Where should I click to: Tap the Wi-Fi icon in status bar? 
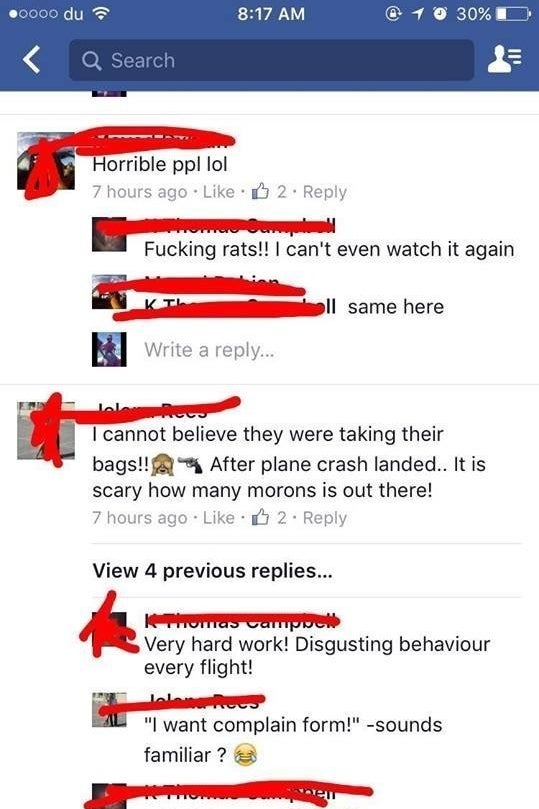click(x=101, y=14)
